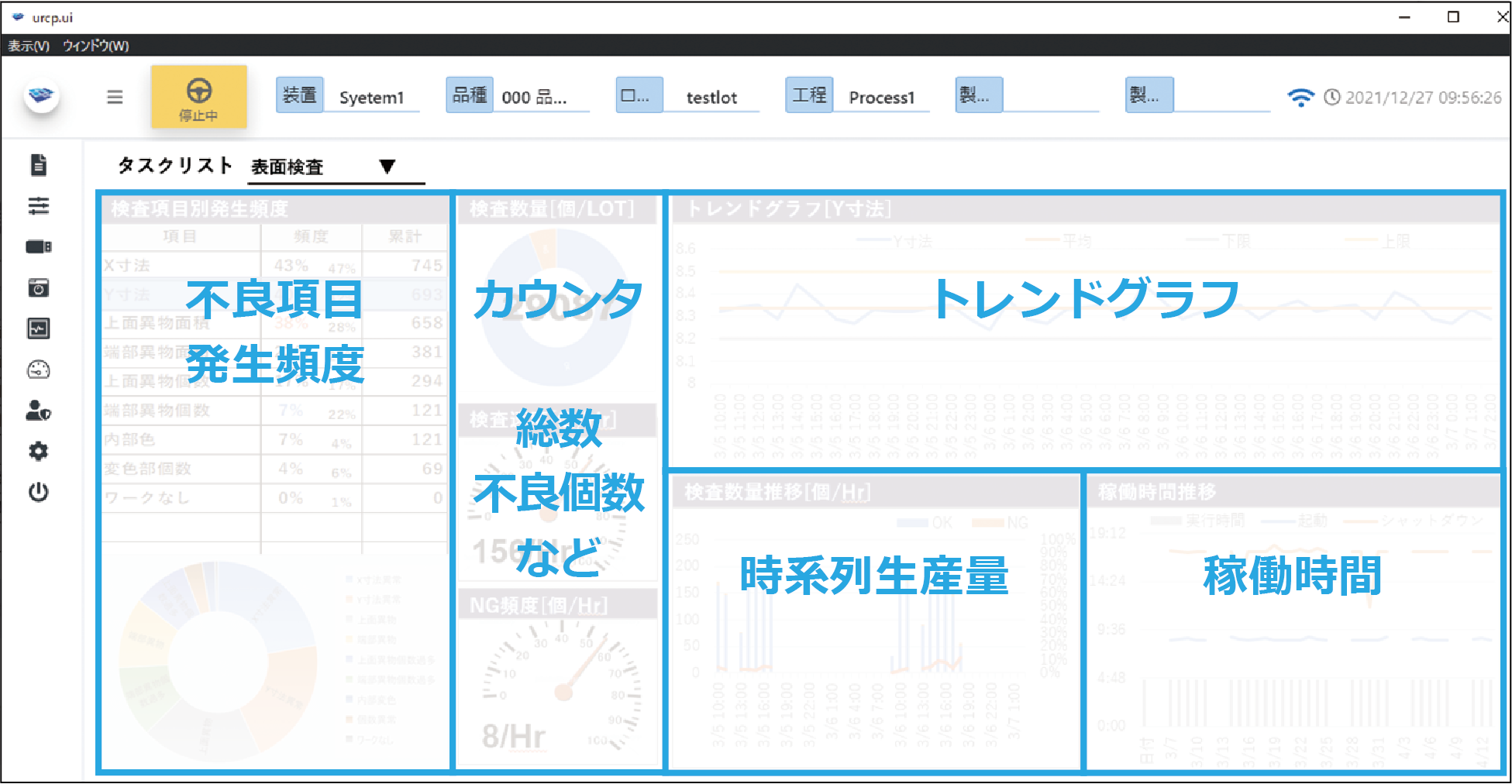The image size is (1512, 784).
Task: Click the 装置 label button
Action: click(299, 94)
